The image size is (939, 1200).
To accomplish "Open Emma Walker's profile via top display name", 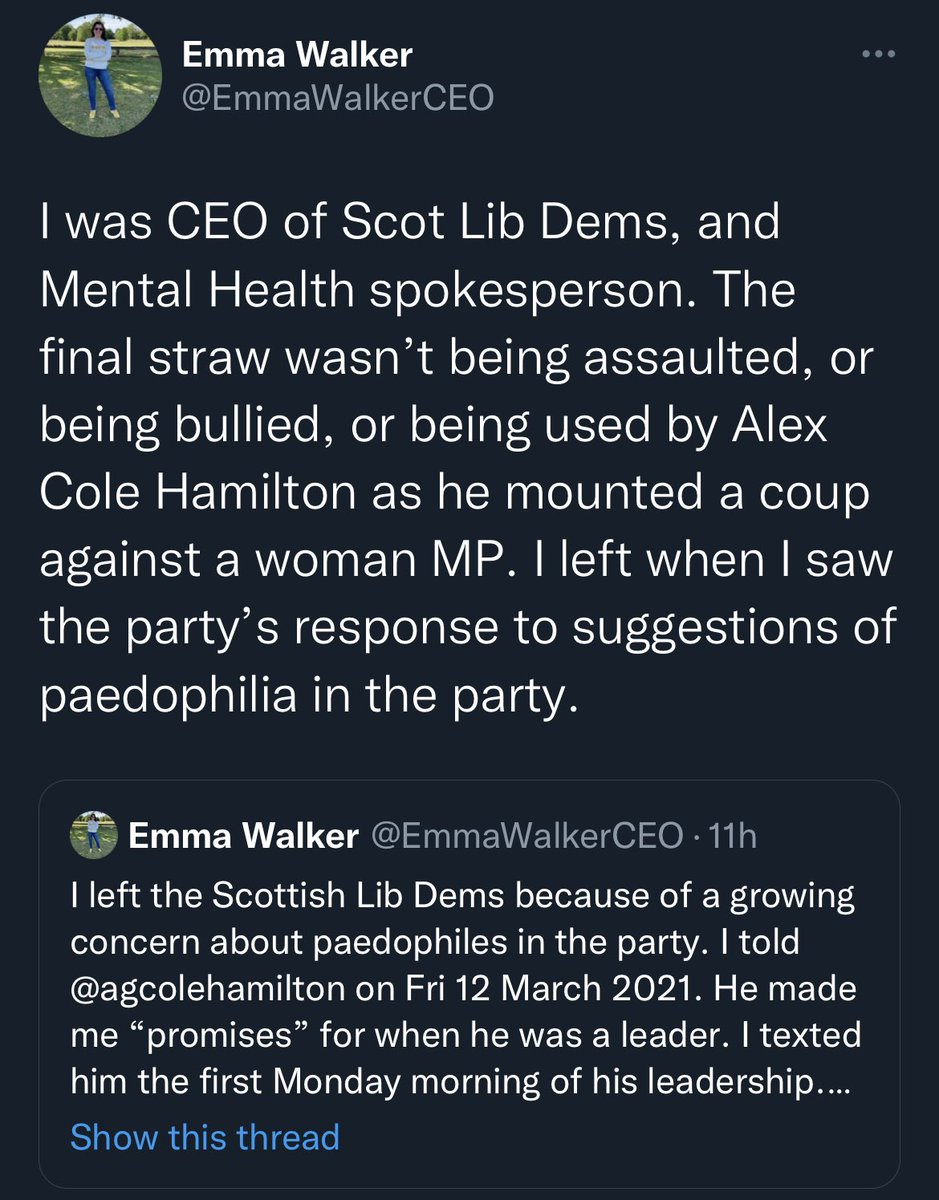I will (x=296, y=55).
